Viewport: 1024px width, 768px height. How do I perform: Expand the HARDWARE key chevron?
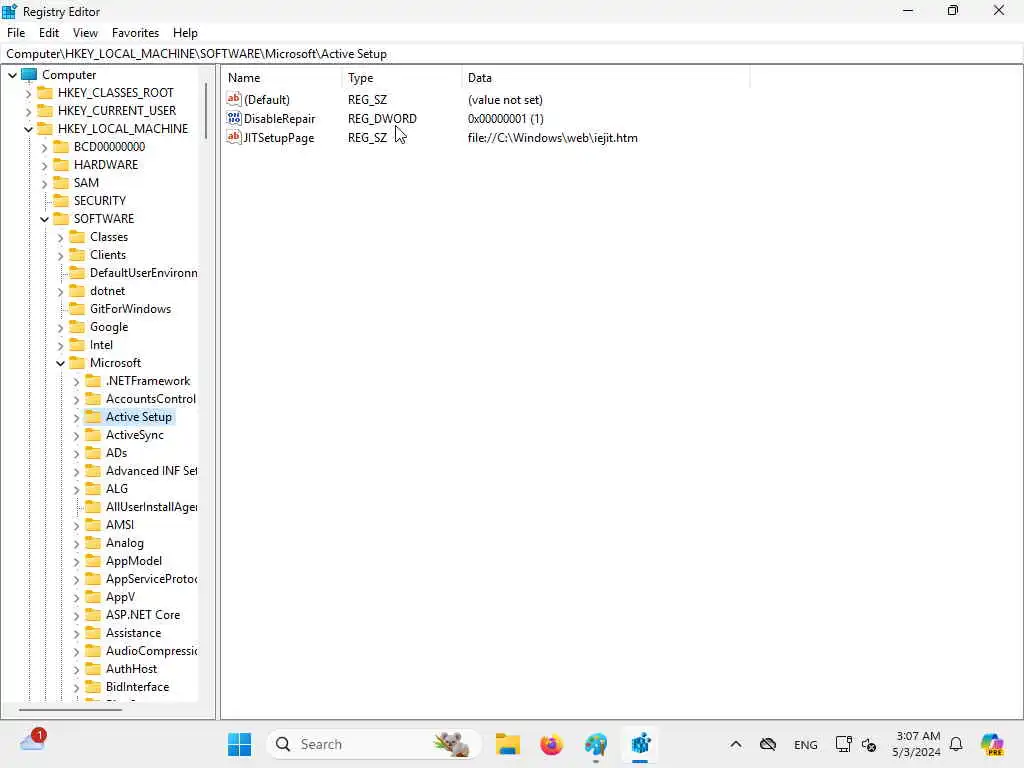(x=44, y=165)
